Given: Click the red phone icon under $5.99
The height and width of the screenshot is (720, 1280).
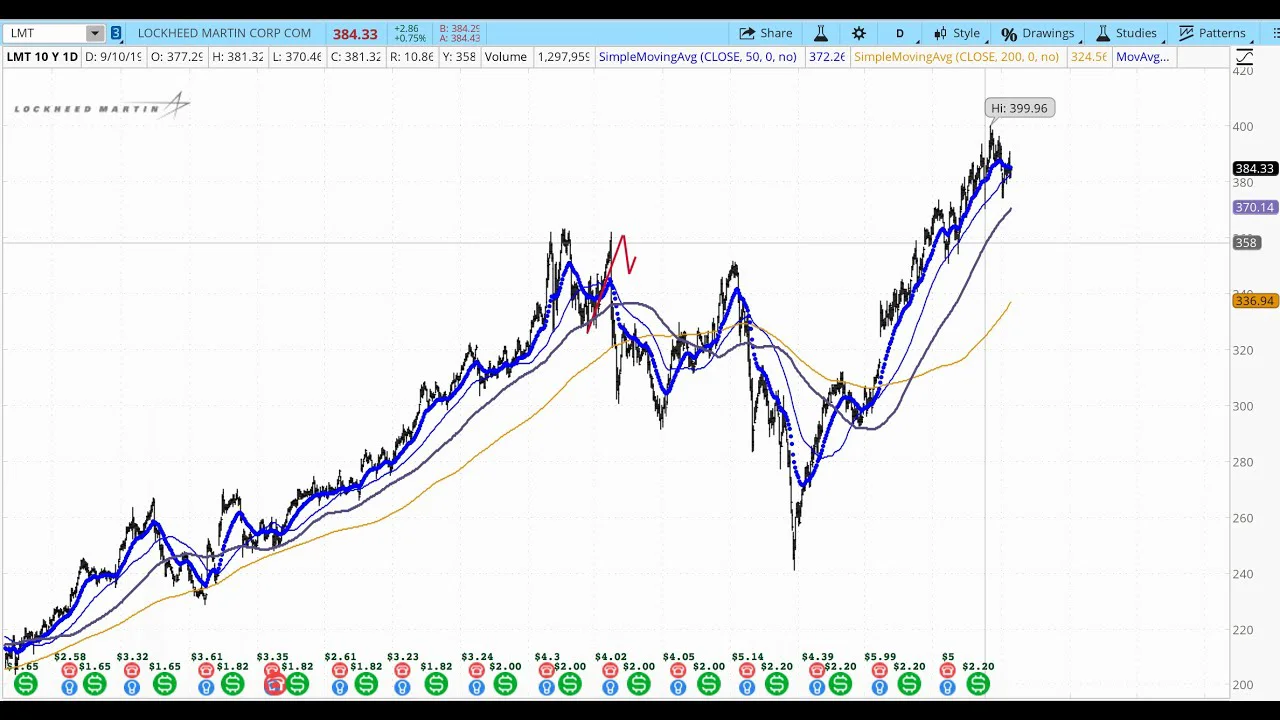Looking at the screenshot, I should point(880,671).
